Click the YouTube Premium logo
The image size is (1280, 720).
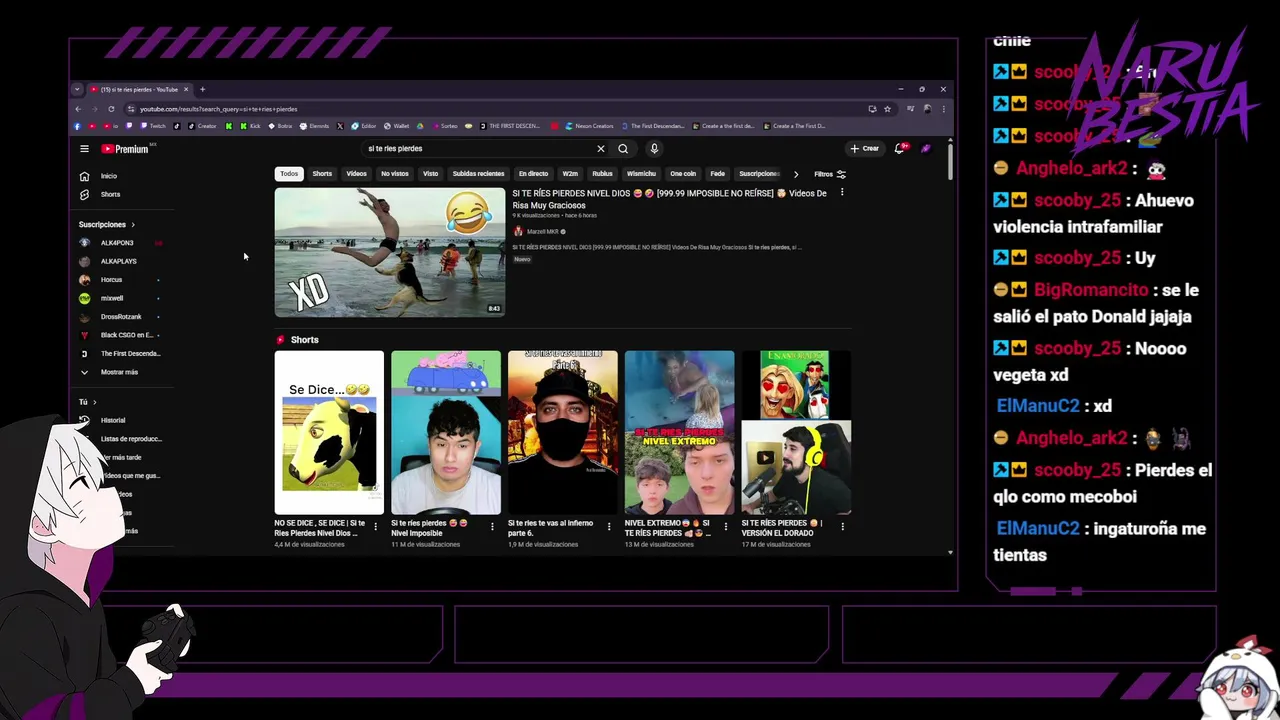coord(125,149)
